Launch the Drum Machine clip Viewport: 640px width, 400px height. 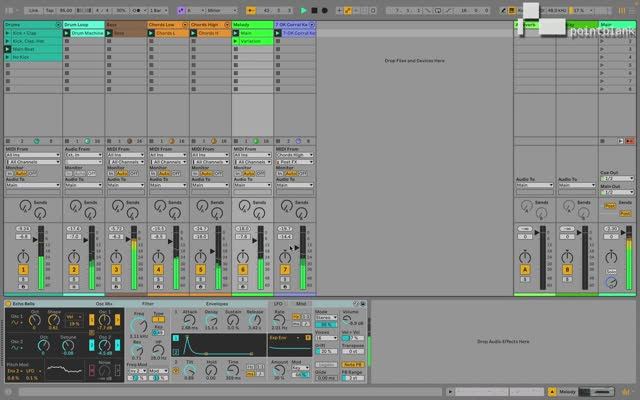click(x=67, y=33)
